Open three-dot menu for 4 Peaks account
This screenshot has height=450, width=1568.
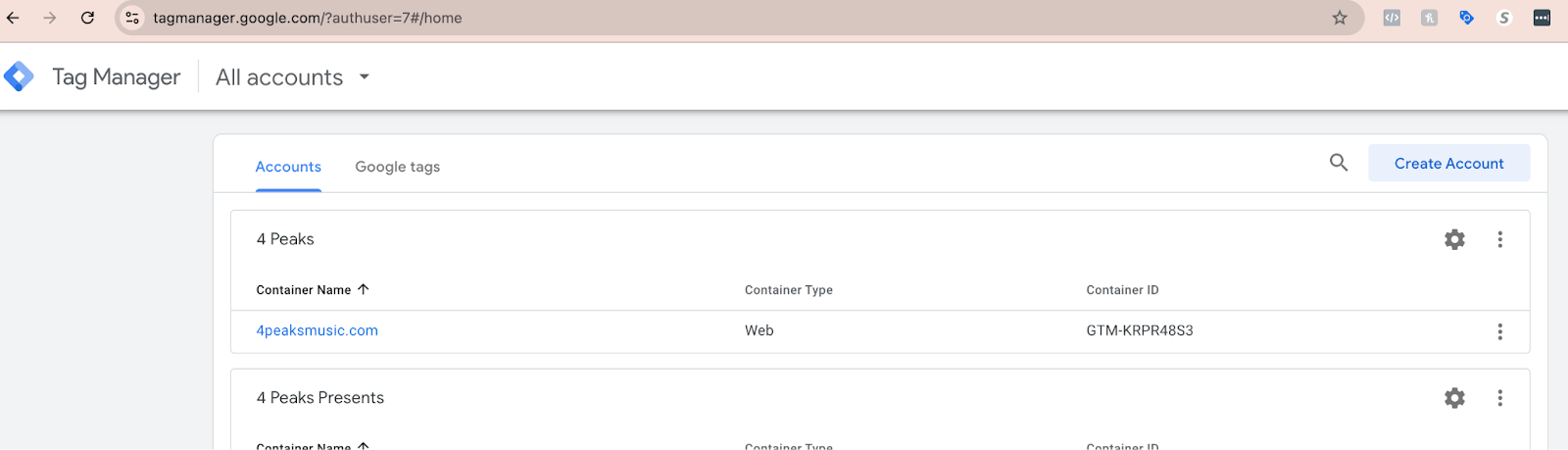(x=1499, y=239)
